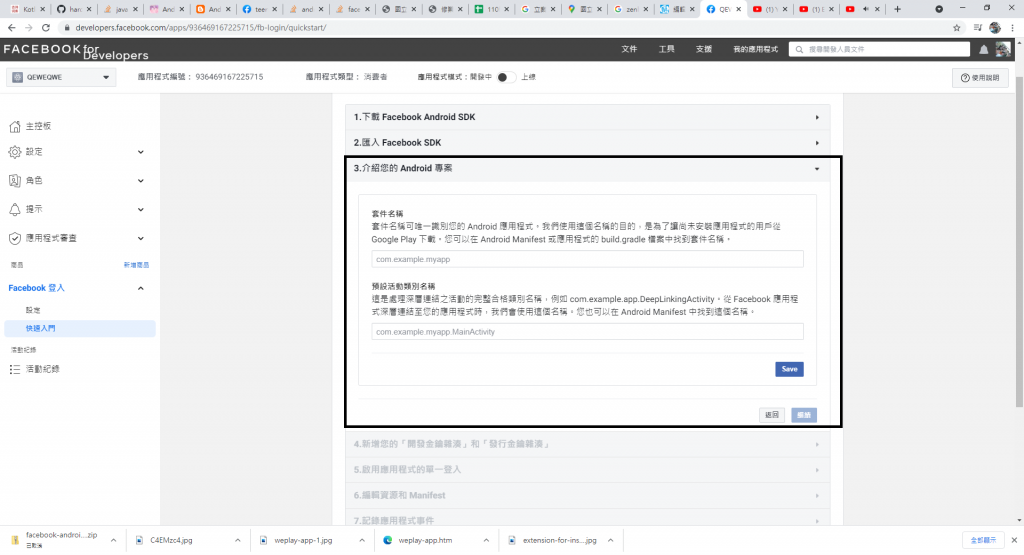This screenshot has height=555, width=1024.
Task: Toggle app mode switch from 開發中 to 上線
Action: [x=506, y=77]
